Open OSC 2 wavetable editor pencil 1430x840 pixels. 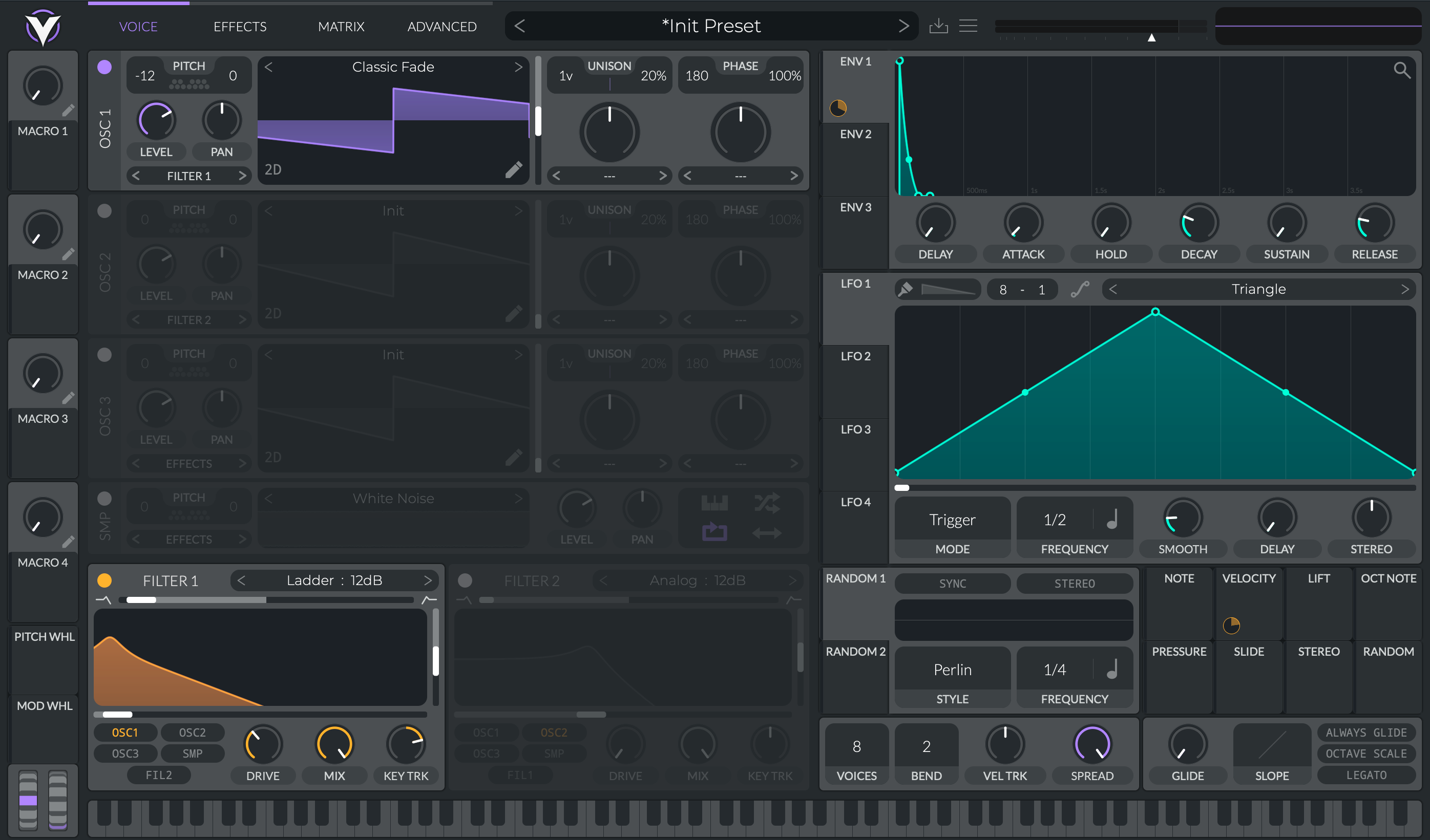[x=514, y=314]
